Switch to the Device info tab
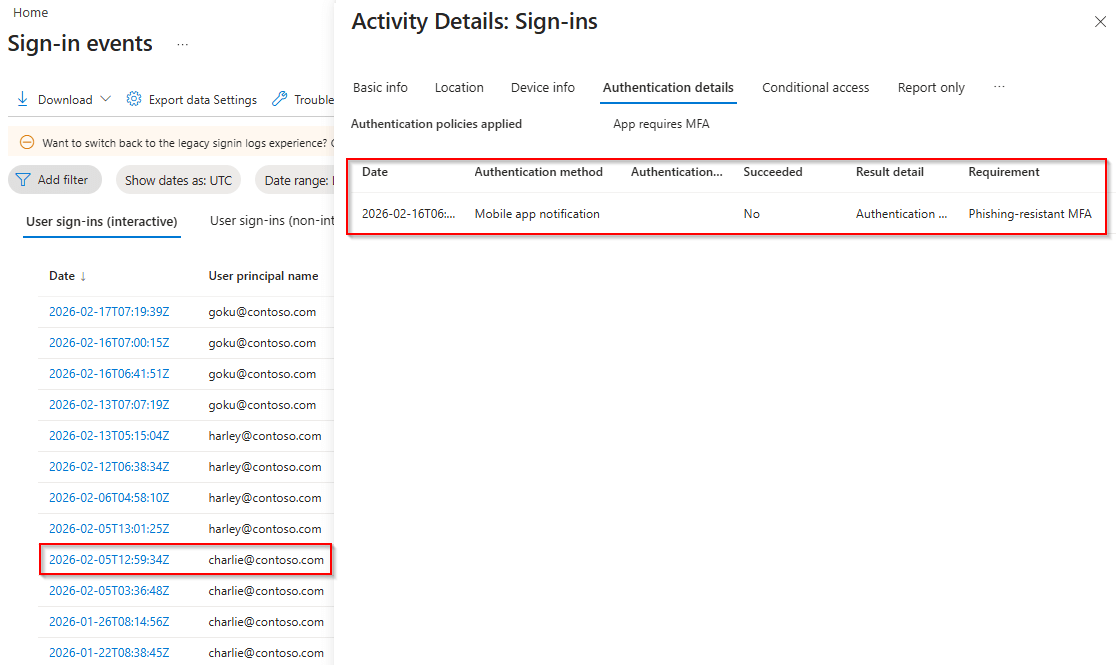 542,87
